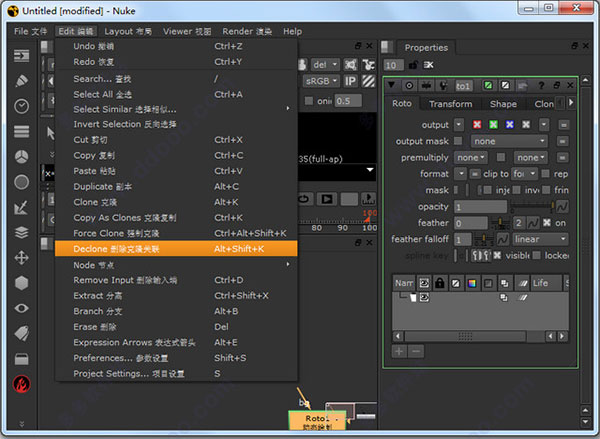This screenshot has width=600, height=439.
Task: Click the color wheel column icon in shape list
Action: [472, 283]
